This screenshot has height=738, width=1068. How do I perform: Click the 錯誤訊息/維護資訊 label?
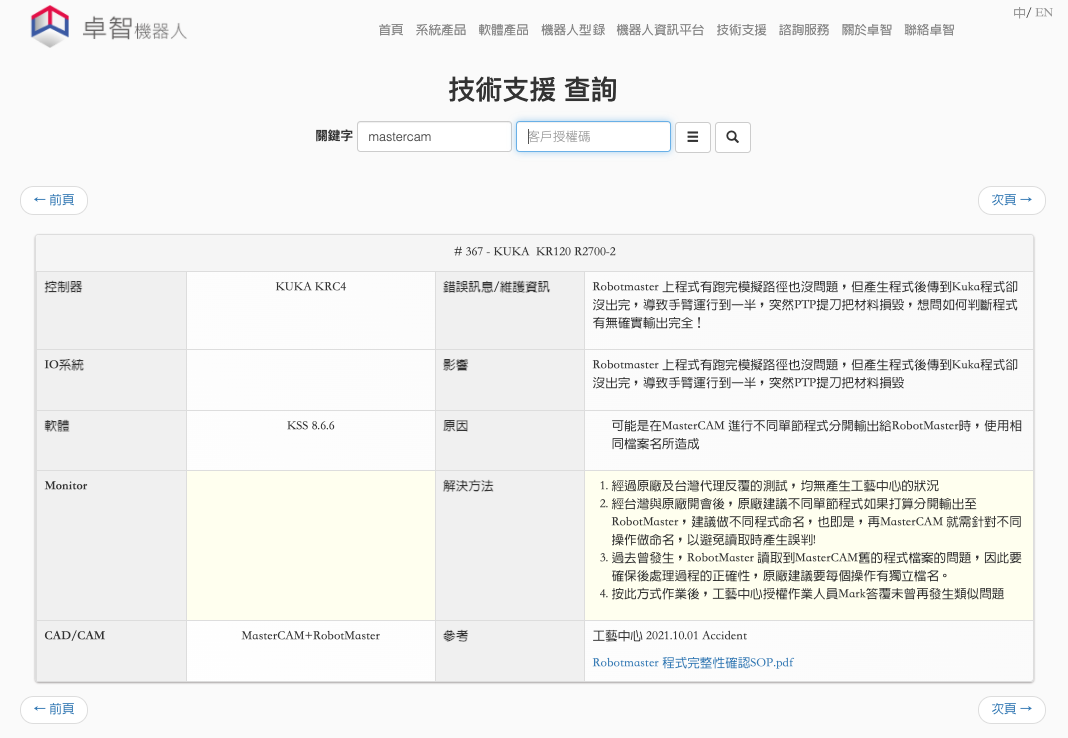click(496, 287)
